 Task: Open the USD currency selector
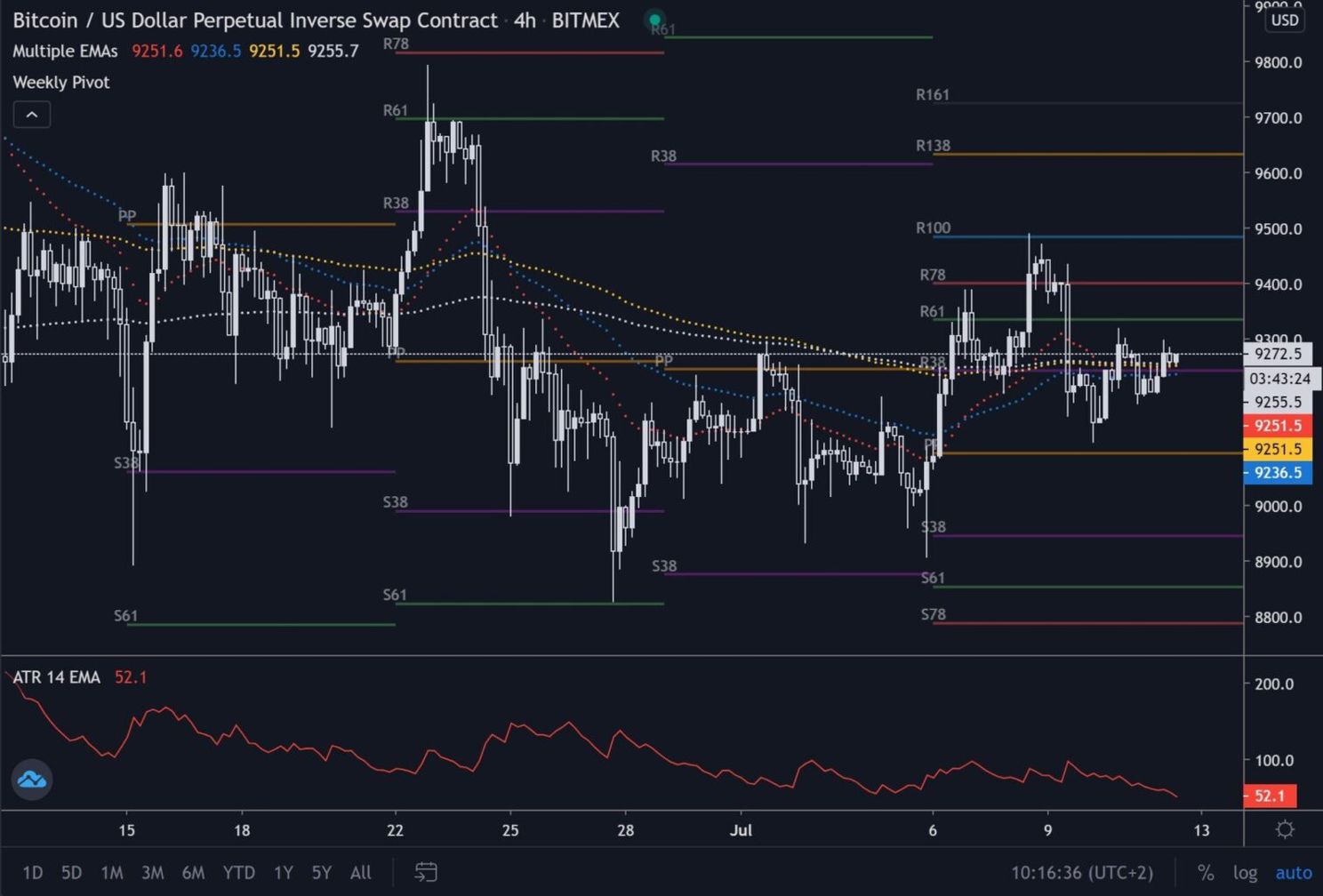tap(1285, 20)
